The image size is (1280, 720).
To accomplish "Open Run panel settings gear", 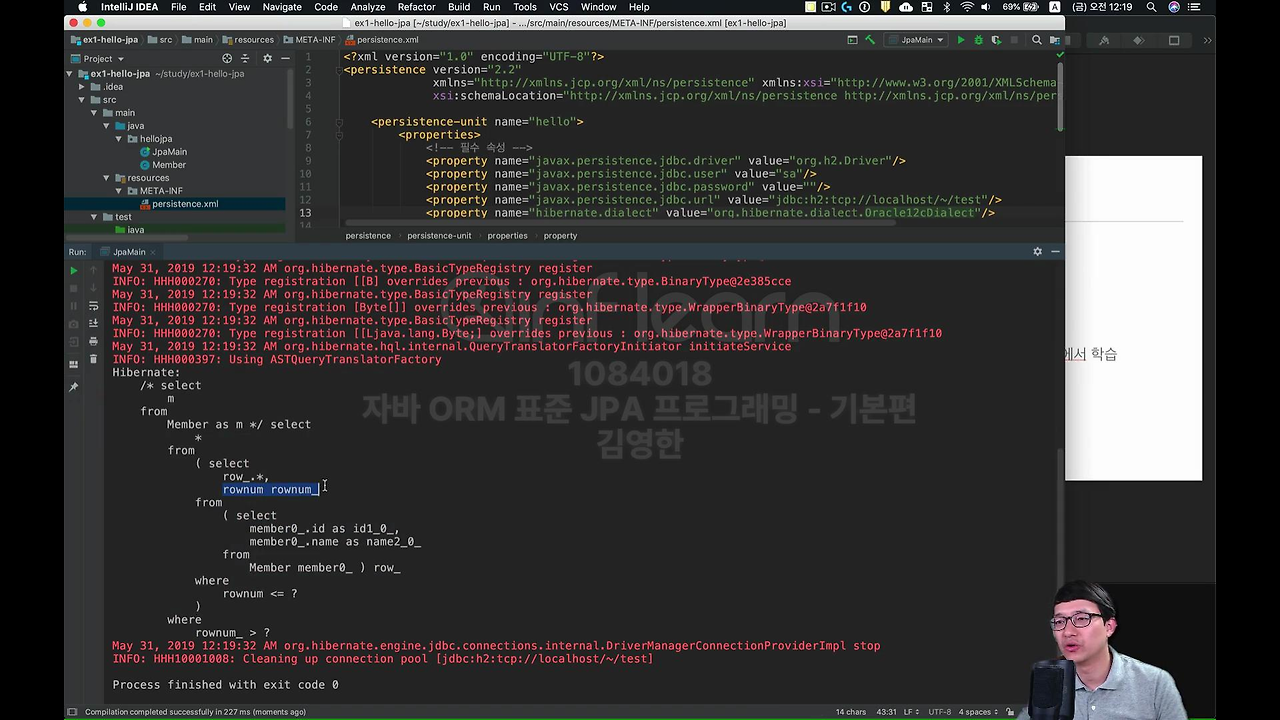I will click(x=1037, y=252).
